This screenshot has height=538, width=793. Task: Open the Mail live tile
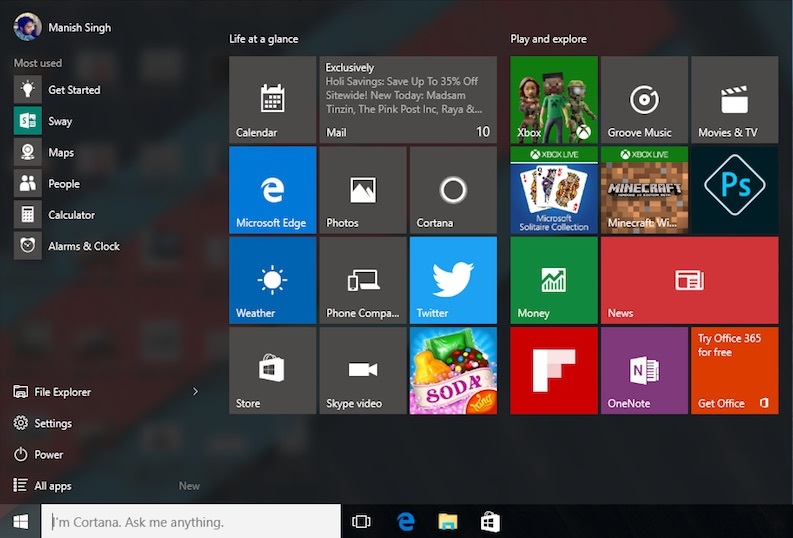coord(408,100)
